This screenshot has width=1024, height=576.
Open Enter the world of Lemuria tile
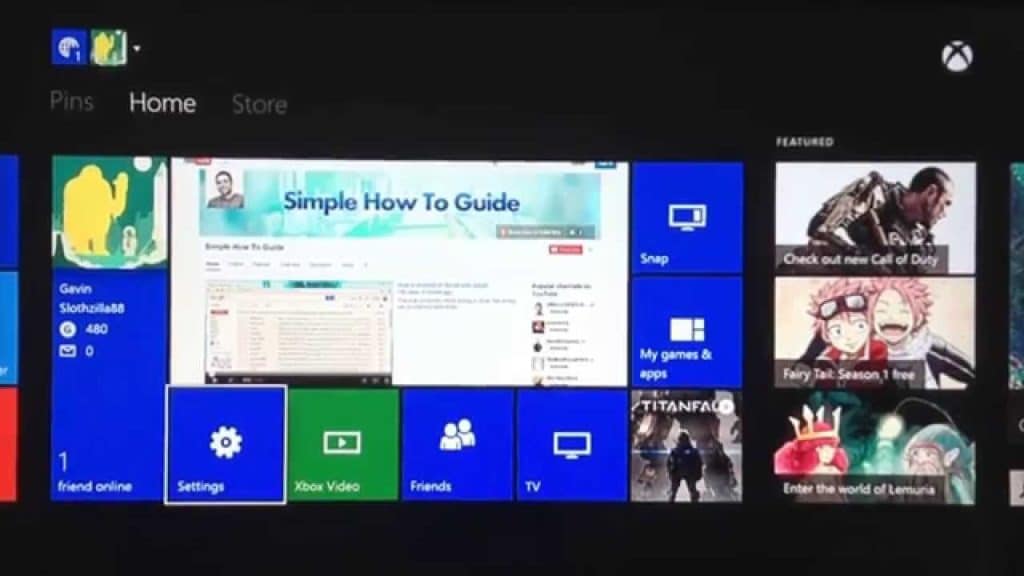coord(875,448)
